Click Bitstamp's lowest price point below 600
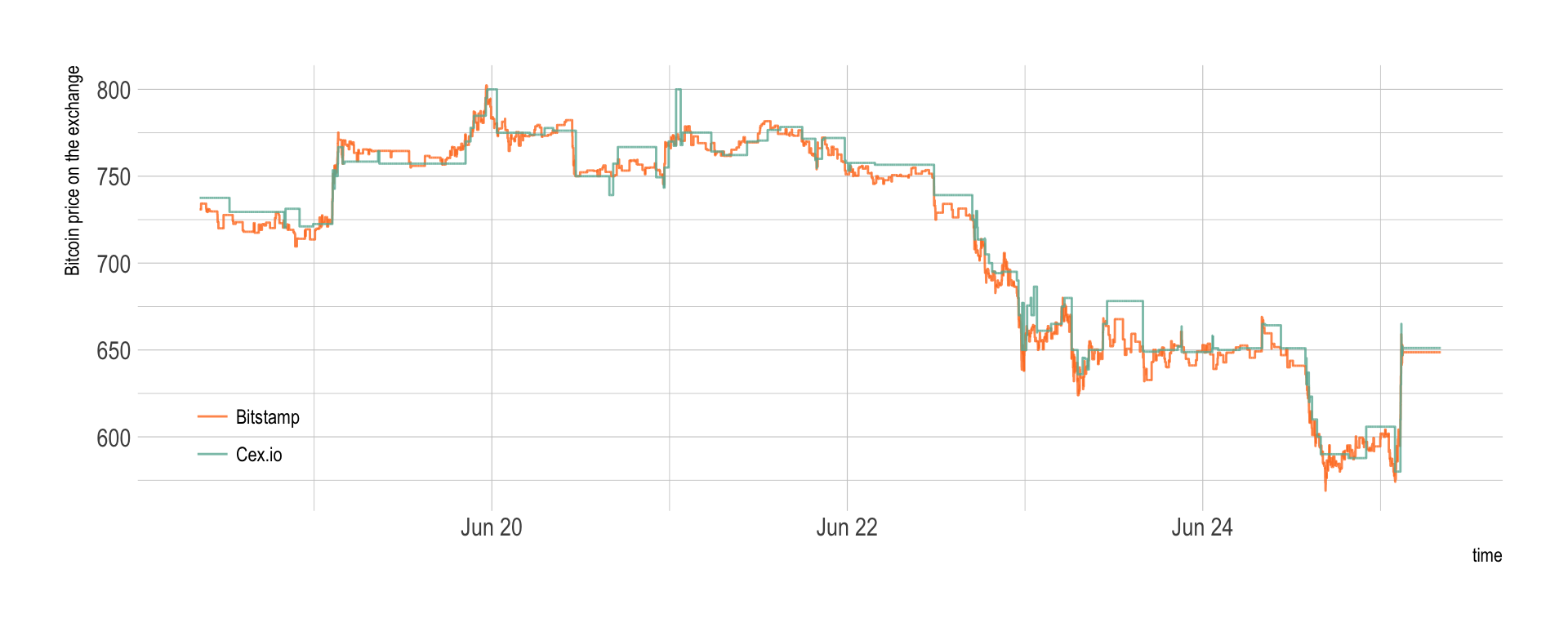The width and height of the screenshot is (1568, 627). [1325, 488]
